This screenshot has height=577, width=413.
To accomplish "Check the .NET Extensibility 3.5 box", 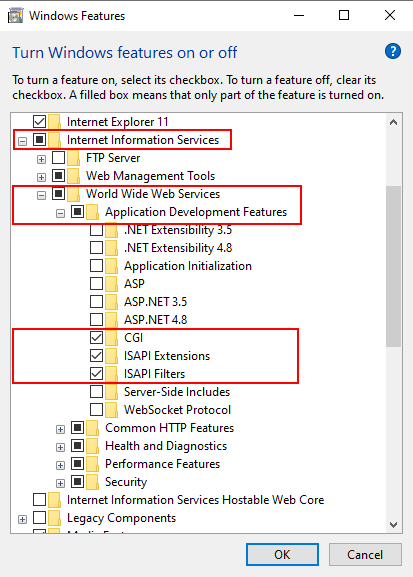I will [x=96, y=230].
